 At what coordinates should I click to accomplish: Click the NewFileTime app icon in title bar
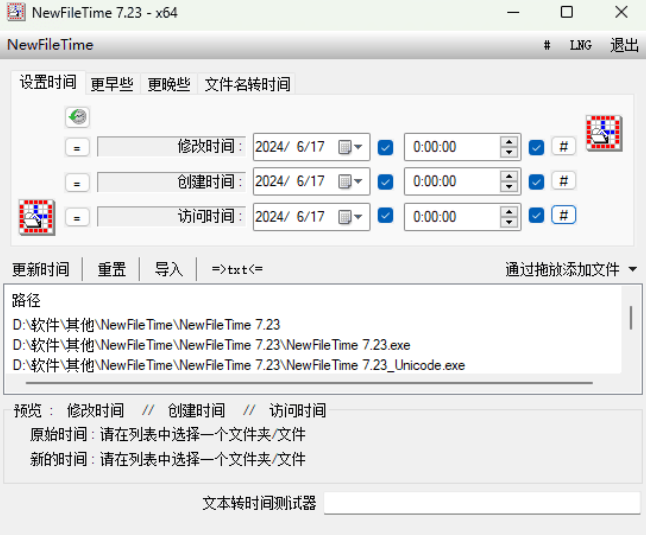coord(16,12)
